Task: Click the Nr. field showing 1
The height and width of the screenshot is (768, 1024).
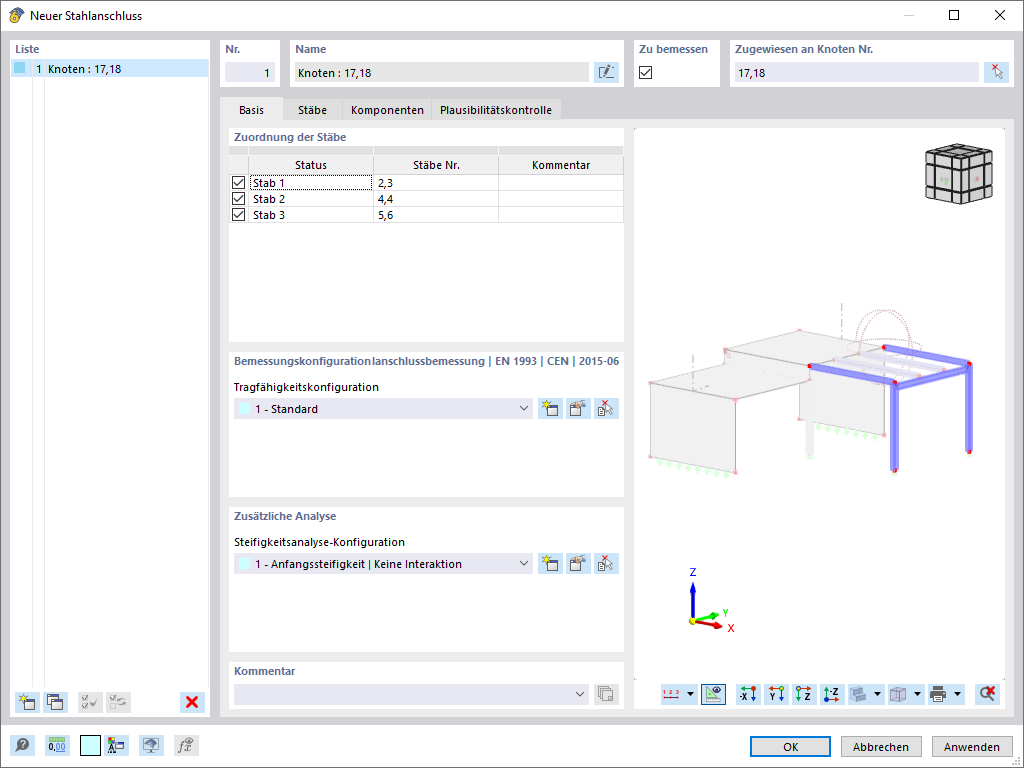Action: [250, 72]
